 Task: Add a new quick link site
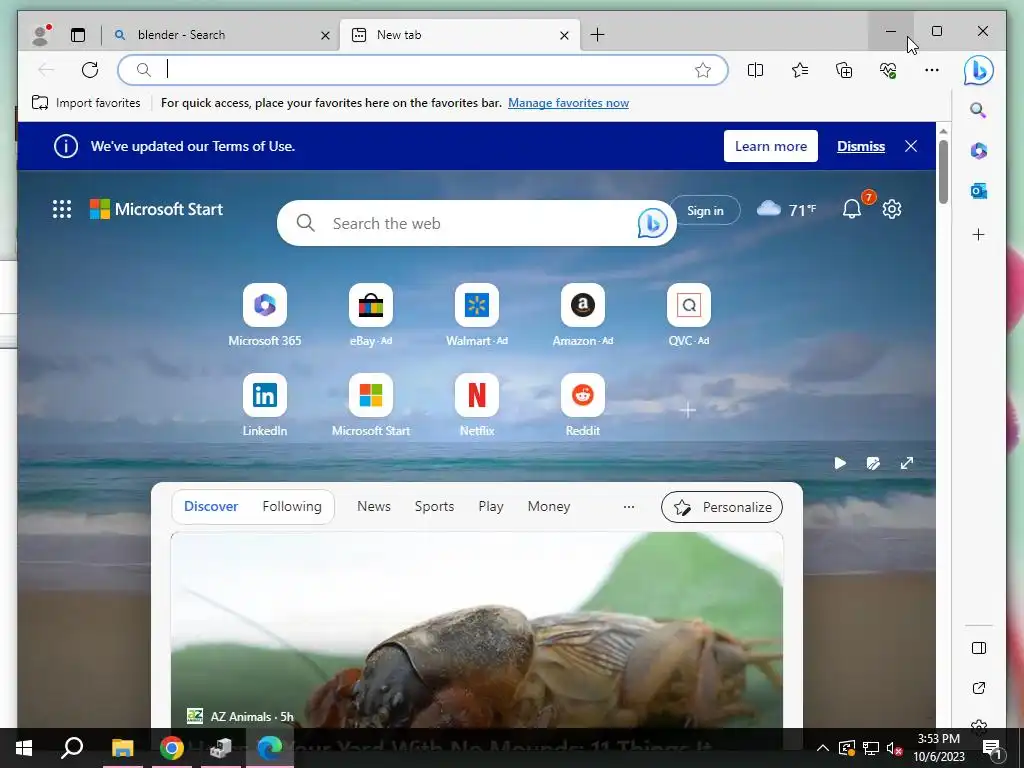(x=688, y=410)
